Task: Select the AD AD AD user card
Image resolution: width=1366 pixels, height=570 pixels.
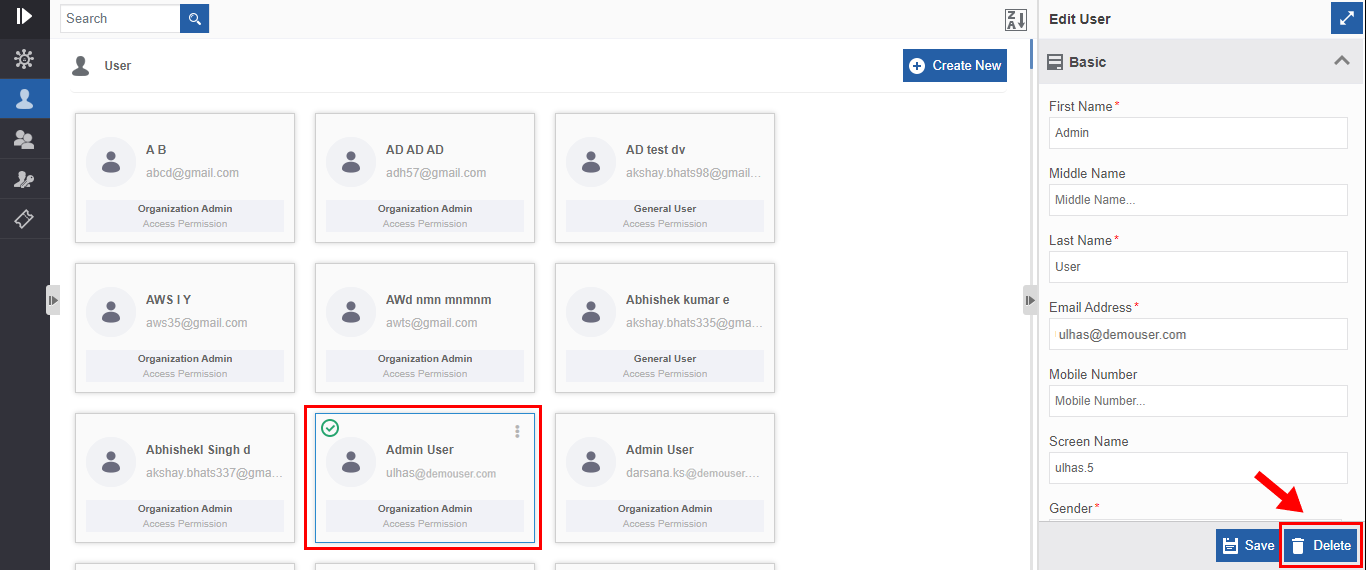Action: pos(425,177)
